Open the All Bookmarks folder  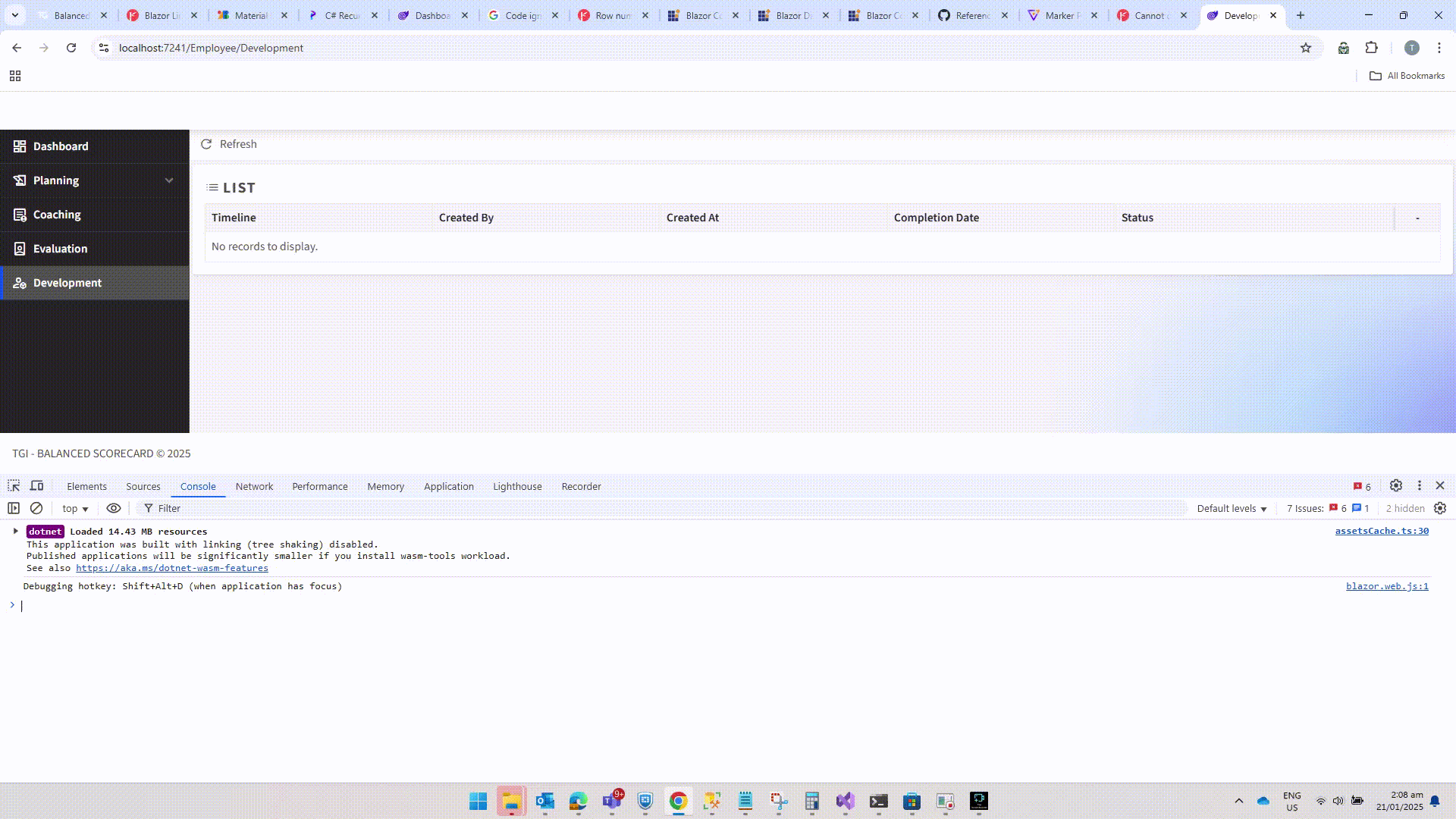pos(1407,76)
